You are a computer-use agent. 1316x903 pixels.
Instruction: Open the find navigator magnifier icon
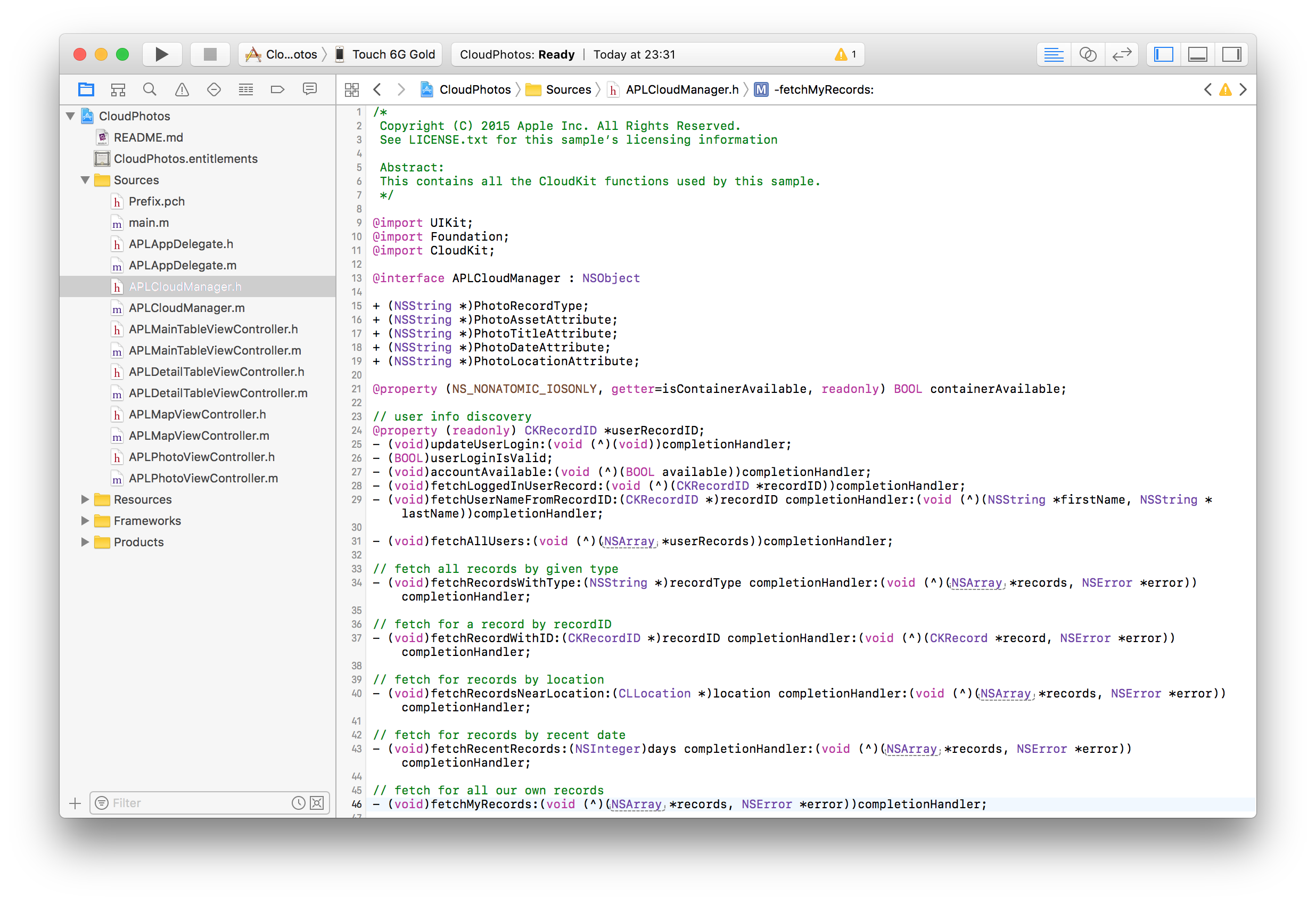150,89
